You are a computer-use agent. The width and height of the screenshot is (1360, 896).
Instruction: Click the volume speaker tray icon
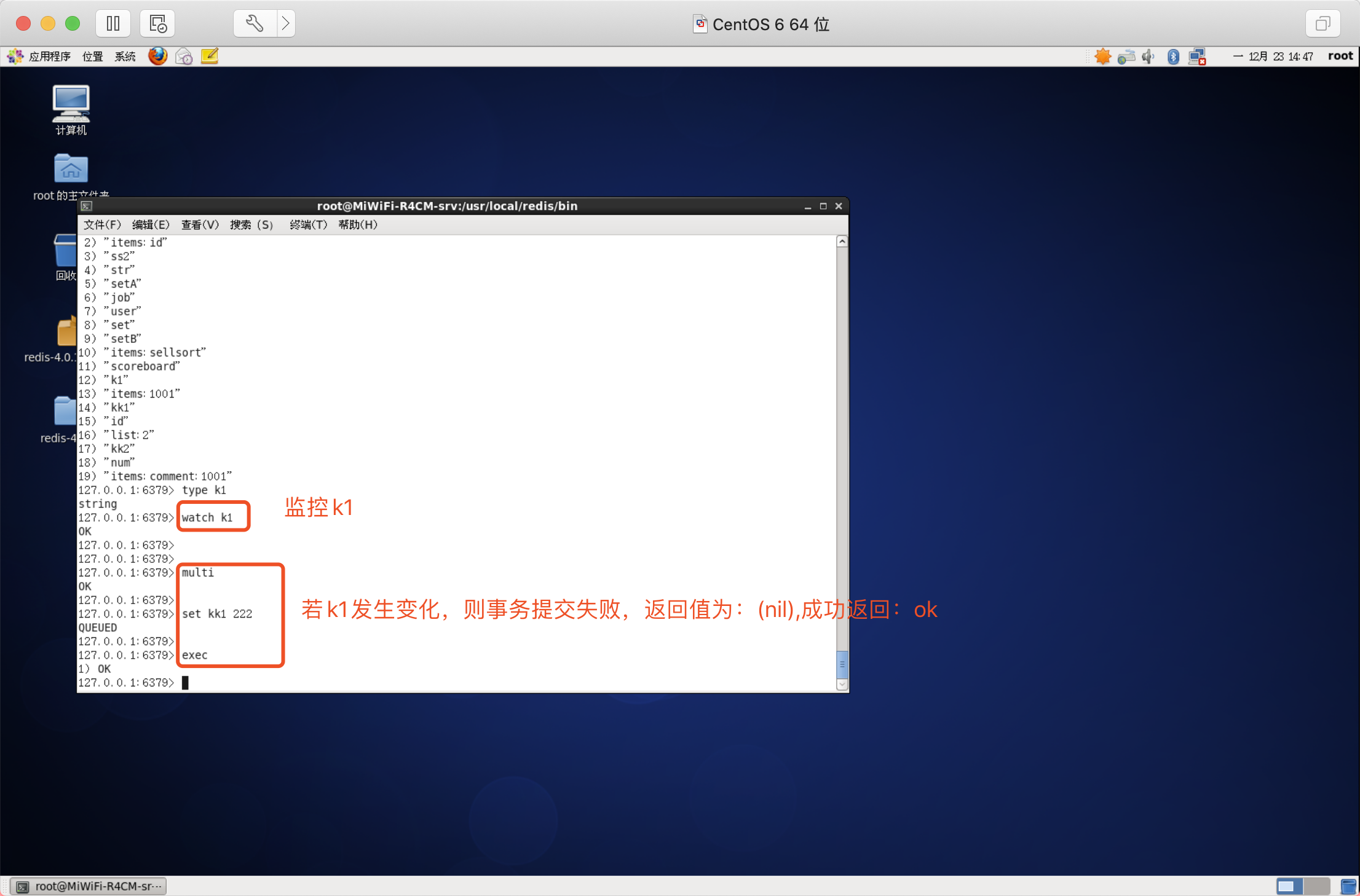(1148, 57)
